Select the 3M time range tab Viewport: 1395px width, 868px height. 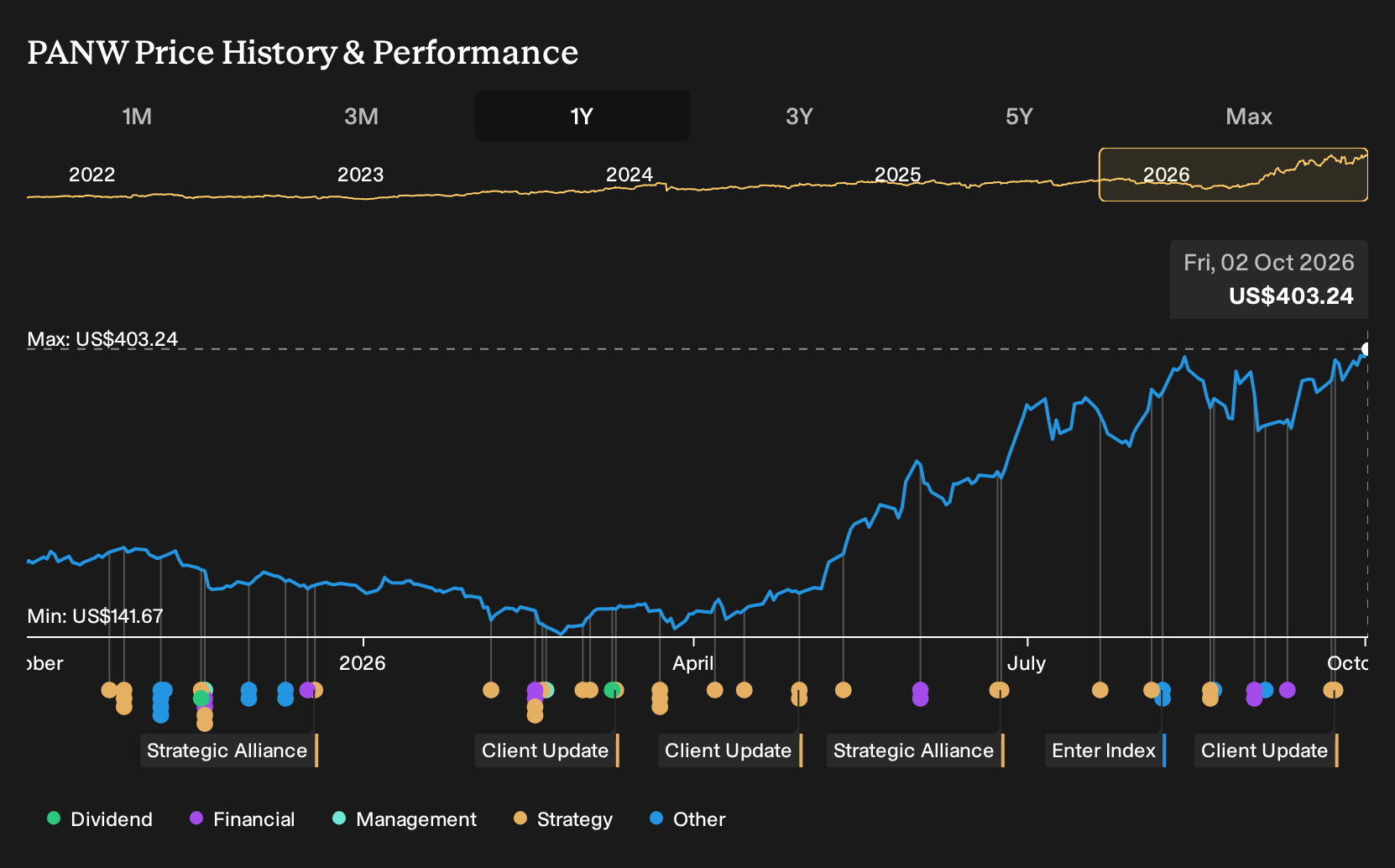click(x=361, y=116)
